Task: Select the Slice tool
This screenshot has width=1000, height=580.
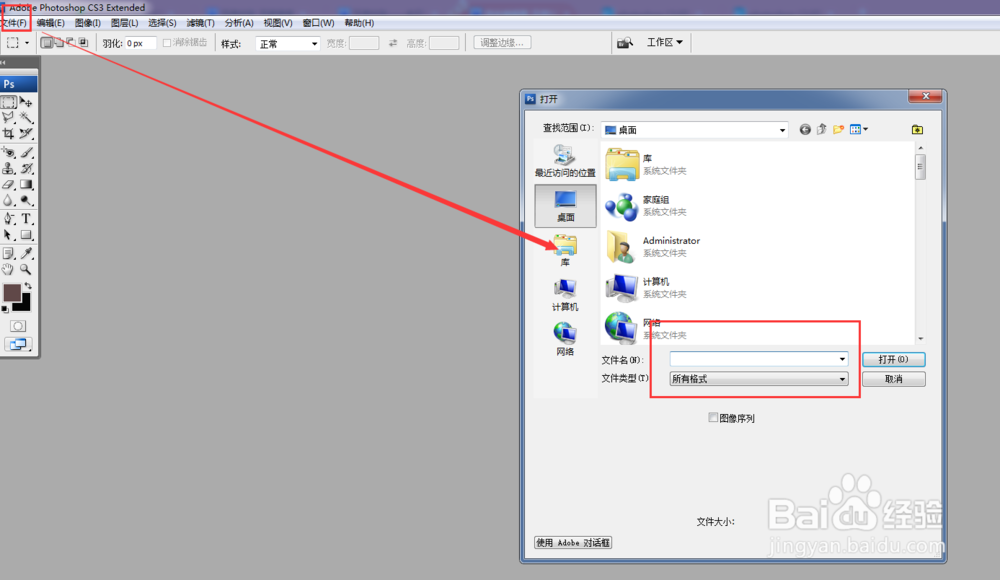Action: [x=26, y=133]
